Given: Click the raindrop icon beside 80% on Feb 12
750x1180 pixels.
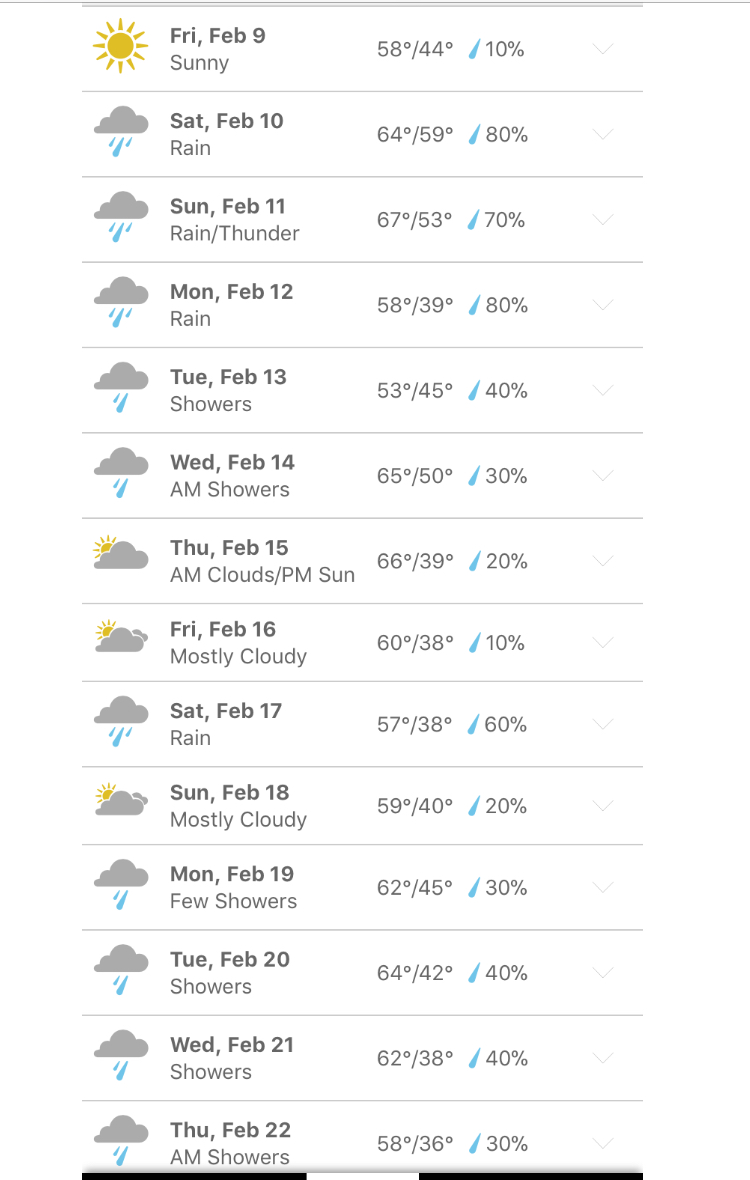Looking at the screenshot, I should (474, 305).
